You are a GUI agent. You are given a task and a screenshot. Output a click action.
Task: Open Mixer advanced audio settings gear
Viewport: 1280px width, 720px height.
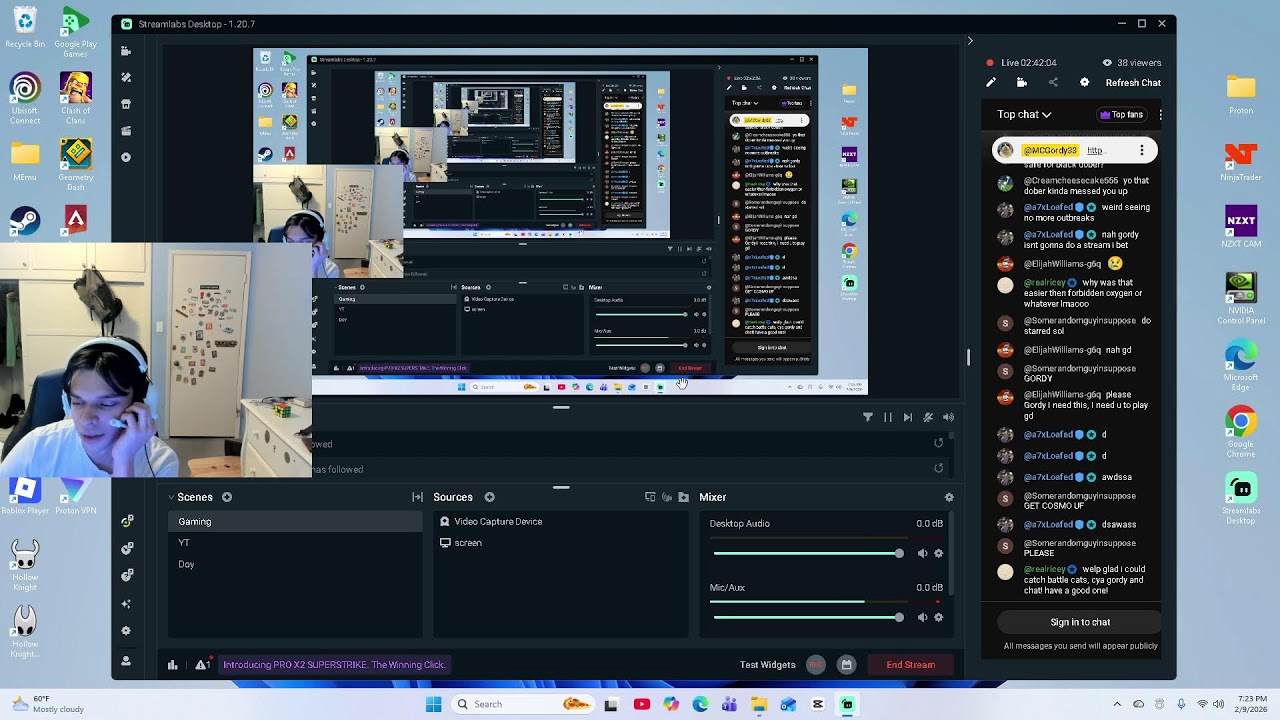(949, 497)
